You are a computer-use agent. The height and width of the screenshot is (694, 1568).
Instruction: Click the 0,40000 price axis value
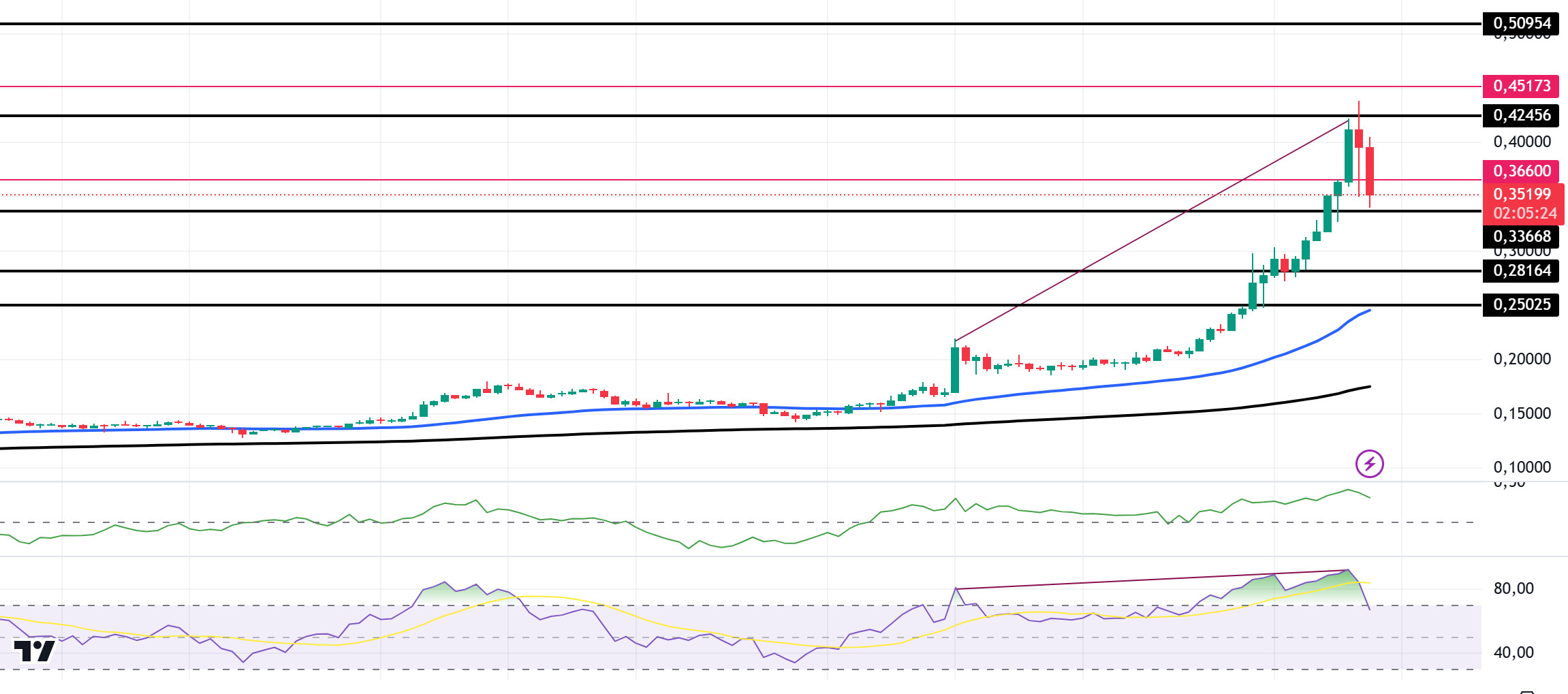coord(1522,142)
